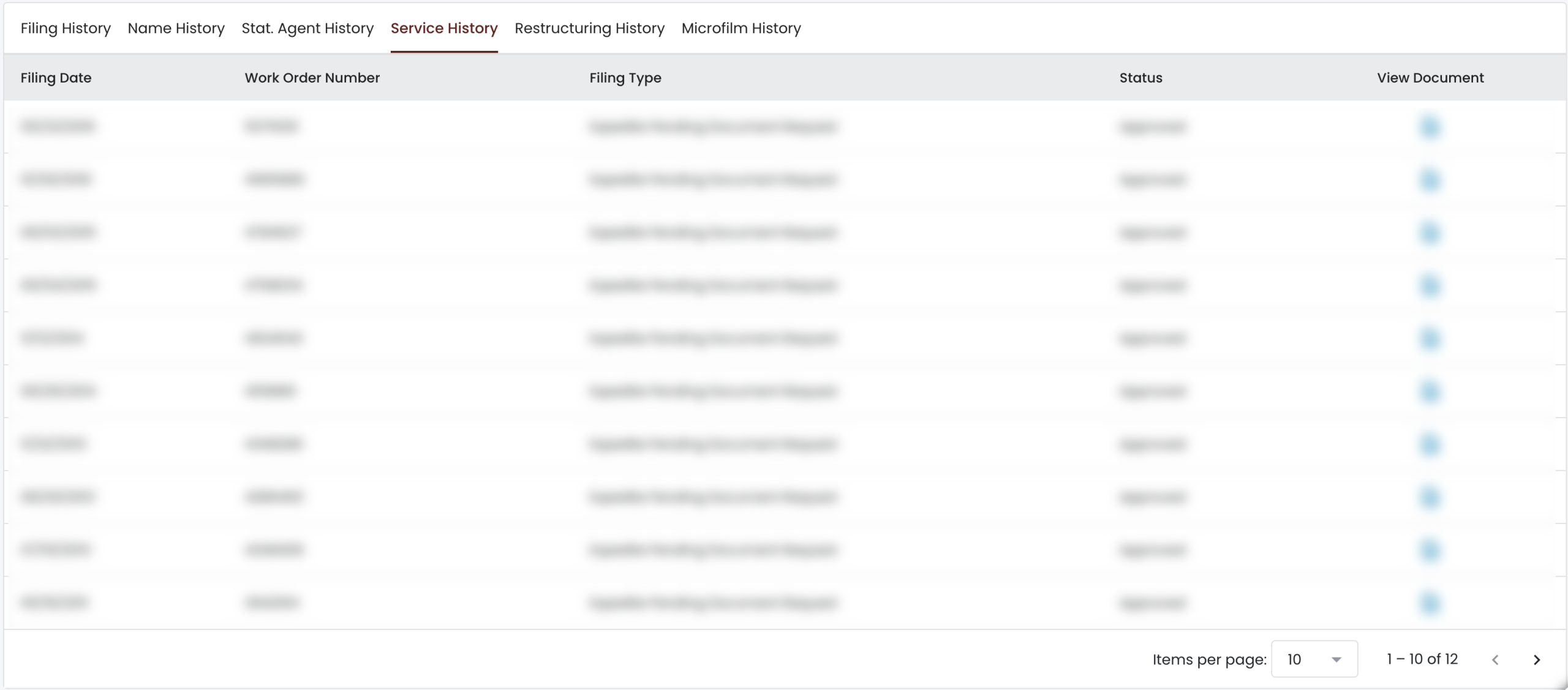Open the view document icon in third row

click(x=1430, y=233)
